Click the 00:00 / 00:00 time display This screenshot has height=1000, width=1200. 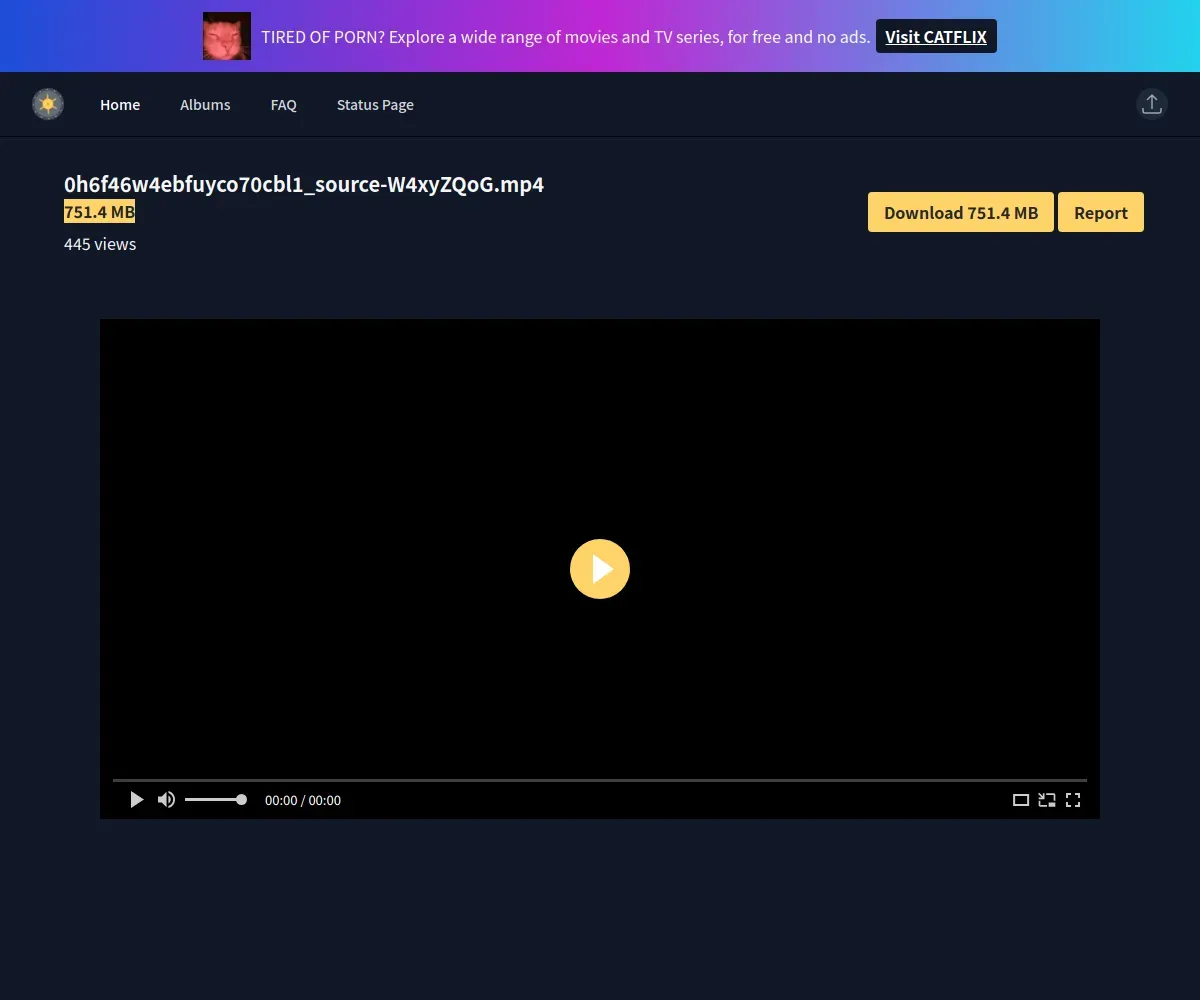[x=303, y=800]
